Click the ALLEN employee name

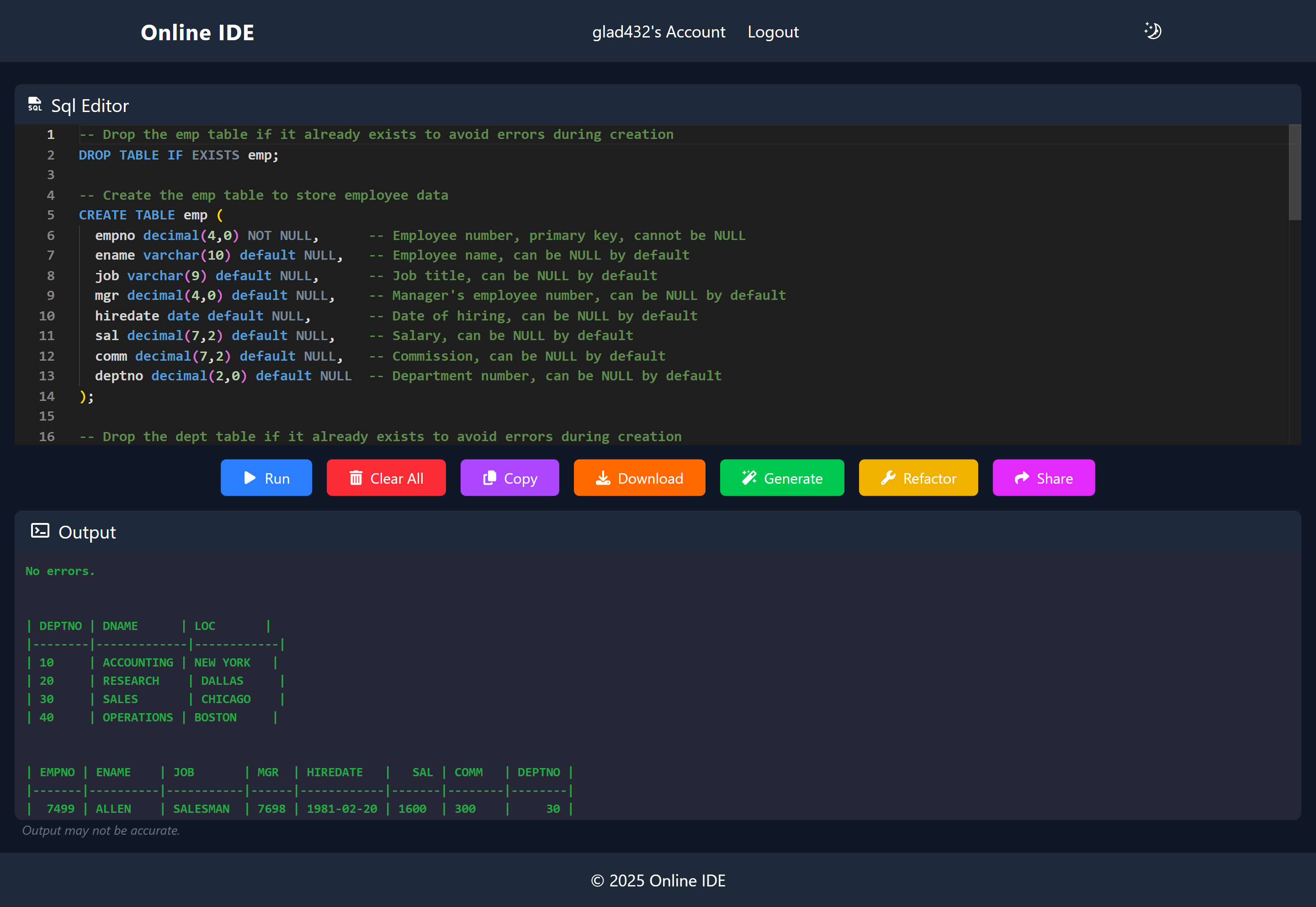[113, 809]
